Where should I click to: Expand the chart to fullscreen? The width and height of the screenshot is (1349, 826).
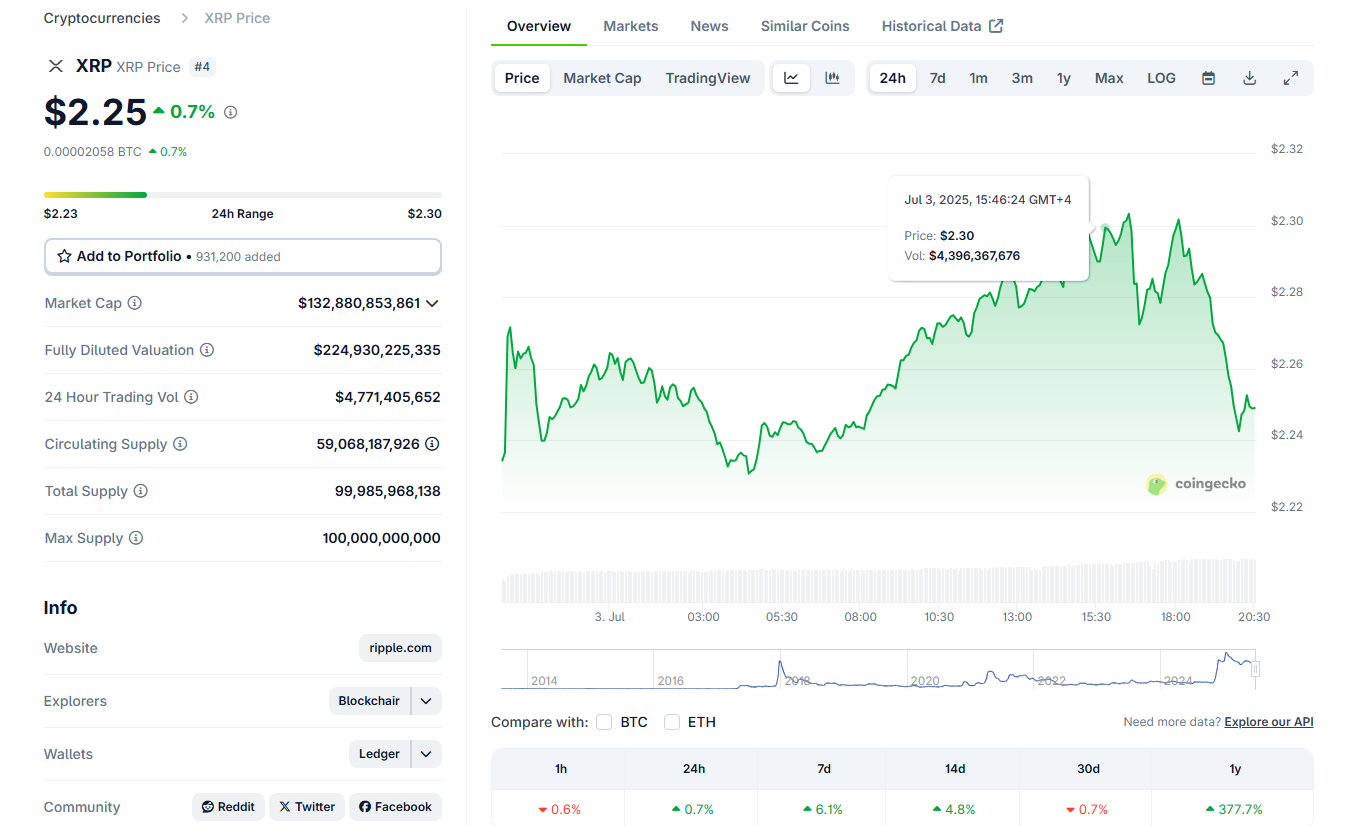(1291, 78)
